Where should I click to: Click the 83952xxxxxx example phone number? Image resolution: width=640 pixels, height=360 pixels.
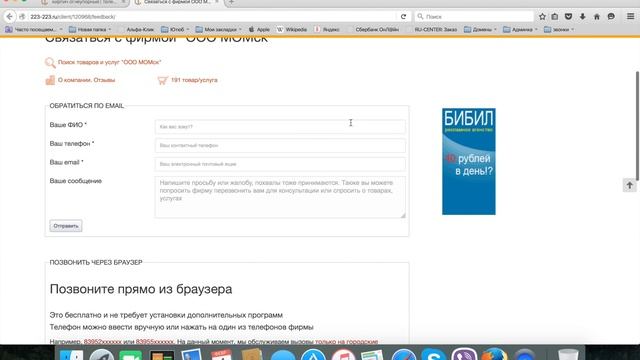(x=102, y=342)
